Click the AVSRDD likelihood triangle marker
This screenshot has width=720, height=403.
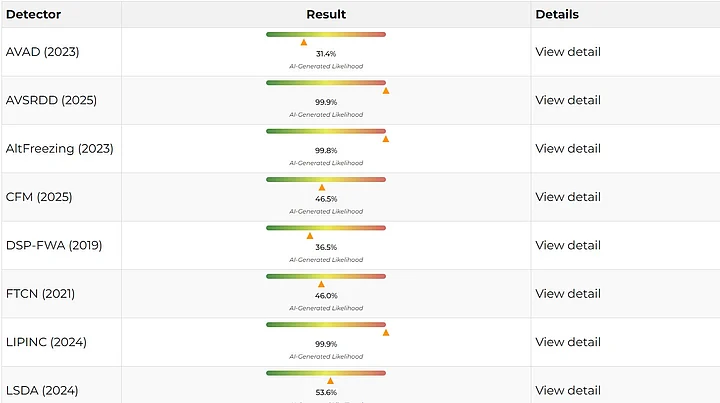pyautogui.click(x=386, y=91)
